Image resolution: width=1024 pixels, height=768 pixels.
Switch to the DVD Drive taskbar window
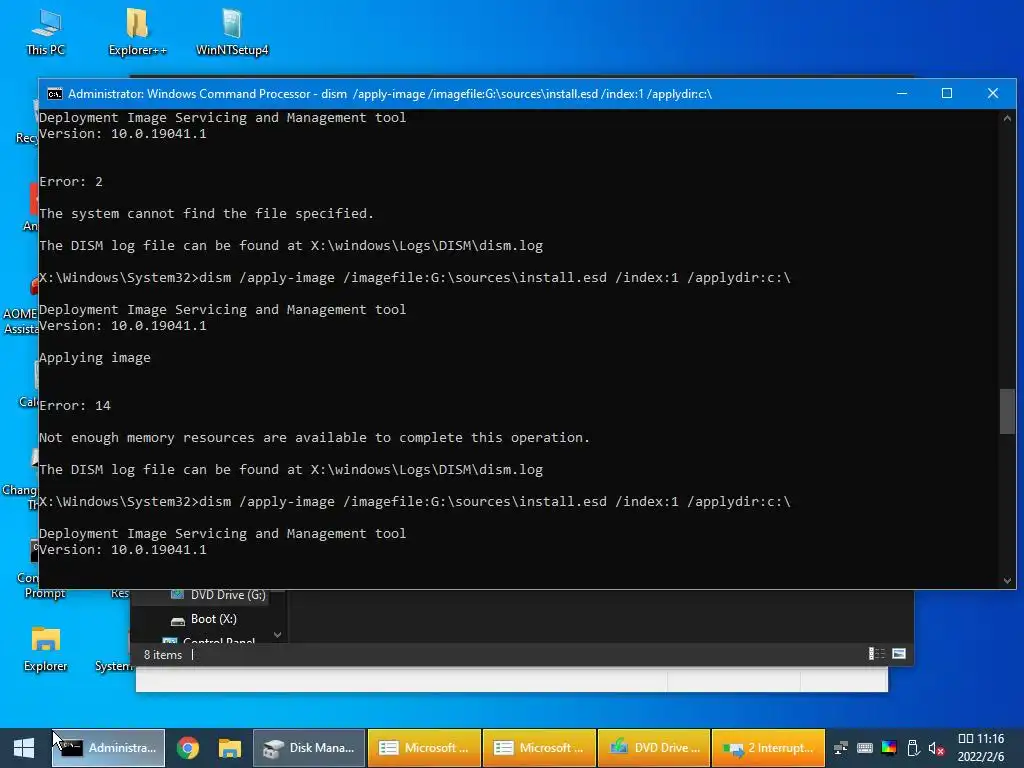[x=654, y=748]
